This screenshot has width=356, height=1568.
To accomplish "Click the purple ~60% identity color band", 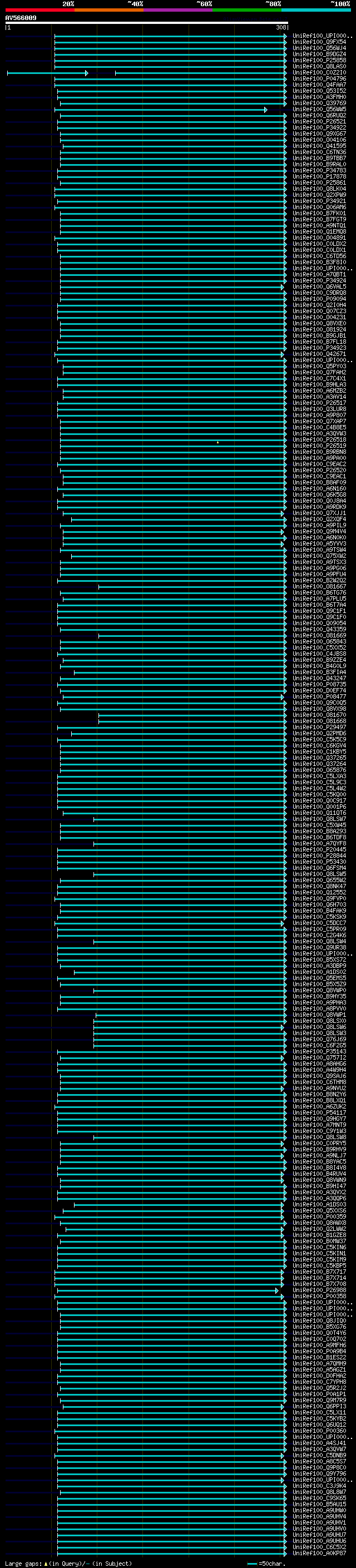I will pyautogui.click(x=179, y=11).
